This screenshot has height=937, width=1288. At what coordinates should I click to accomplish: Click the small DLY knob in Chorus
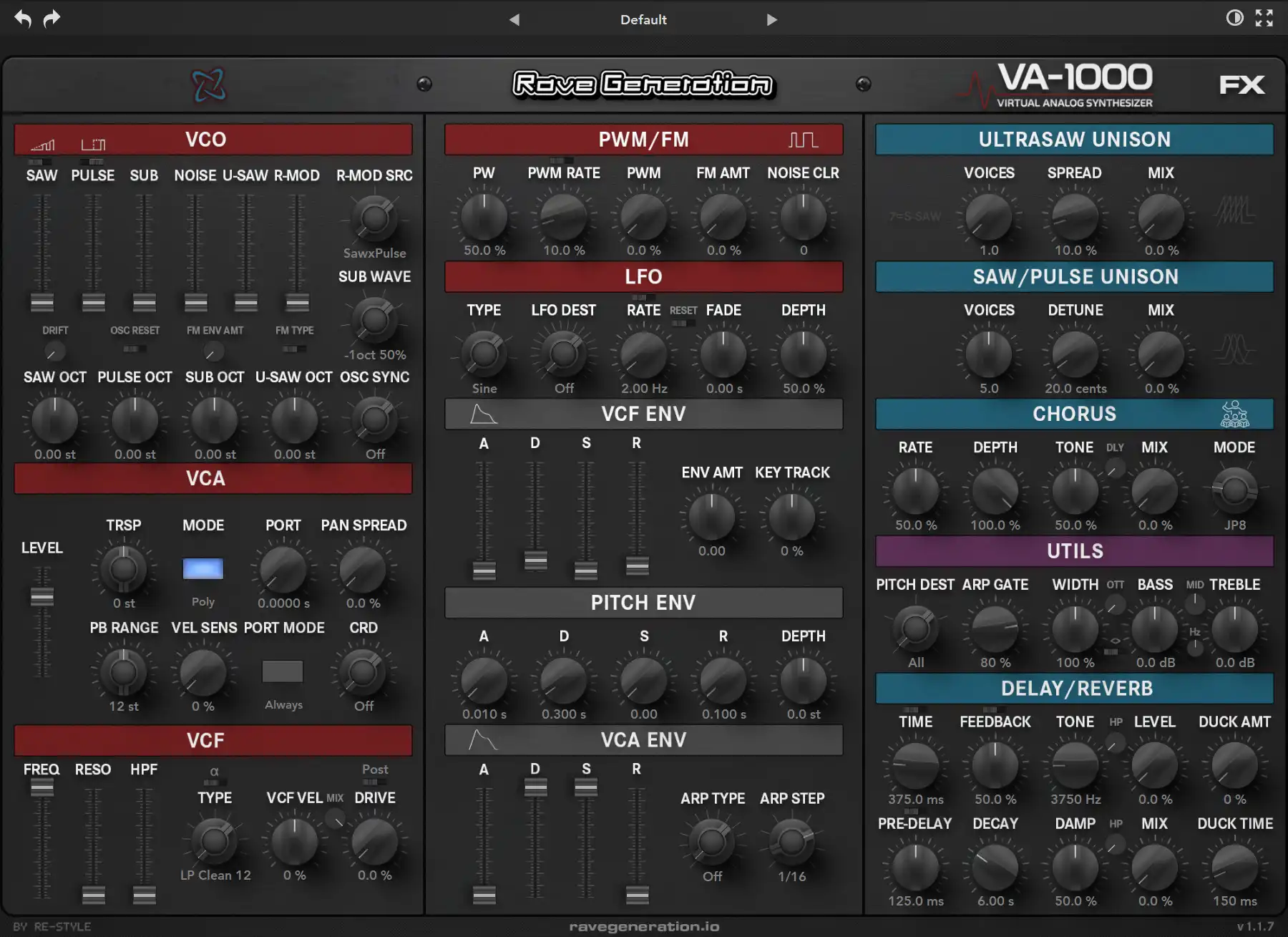1114,468
